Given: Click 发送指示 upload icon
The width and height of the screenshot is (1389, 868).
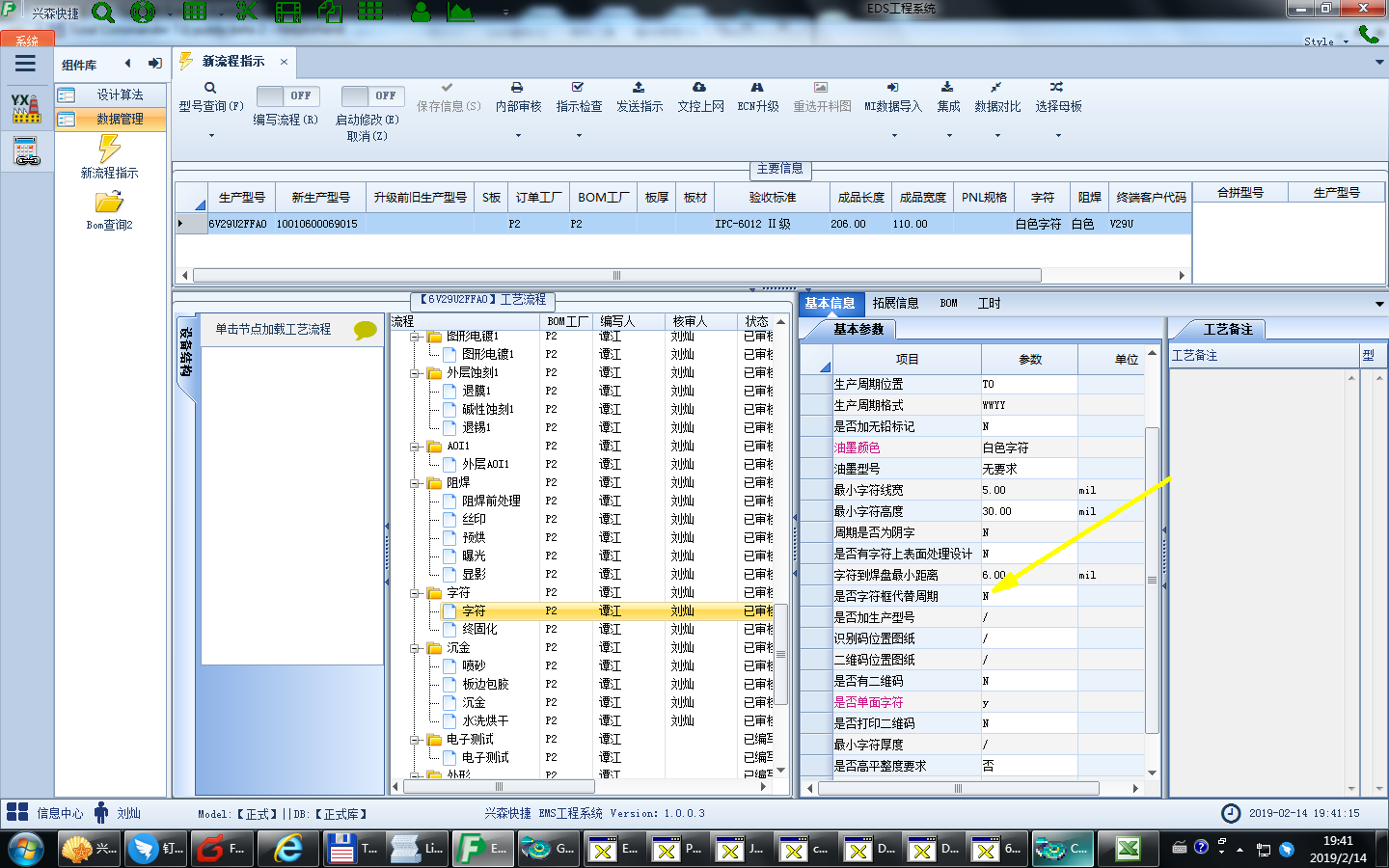Looking at the screenshot, I should (639, 88).
